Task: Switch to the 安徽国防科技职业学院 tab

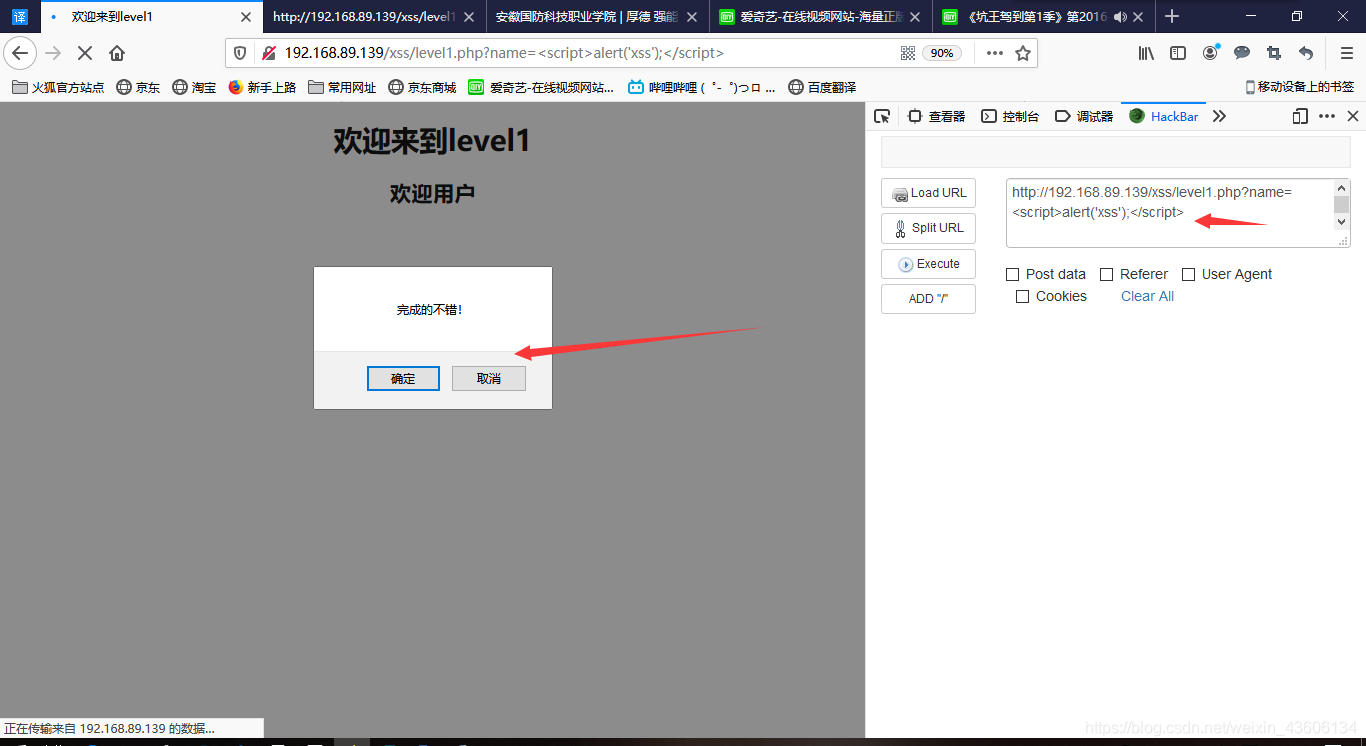Action: (x=598, y=17)
